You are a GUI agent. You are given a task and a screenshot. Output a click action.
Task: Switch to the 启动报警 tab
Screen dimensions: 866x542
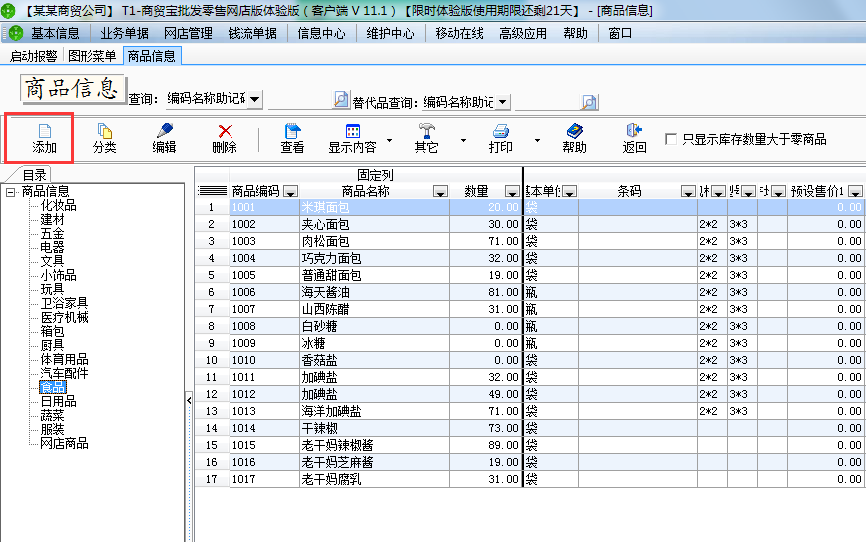[x=33, y=56]
